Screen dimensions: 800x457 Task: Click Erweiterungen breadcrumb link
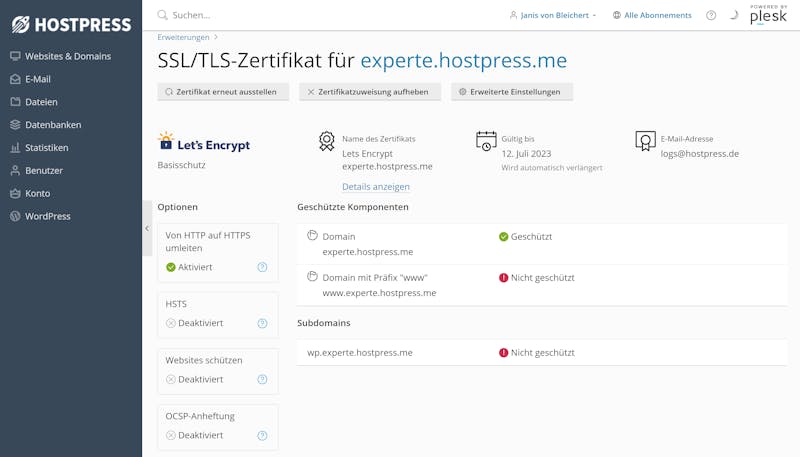[x=183, y=37]
